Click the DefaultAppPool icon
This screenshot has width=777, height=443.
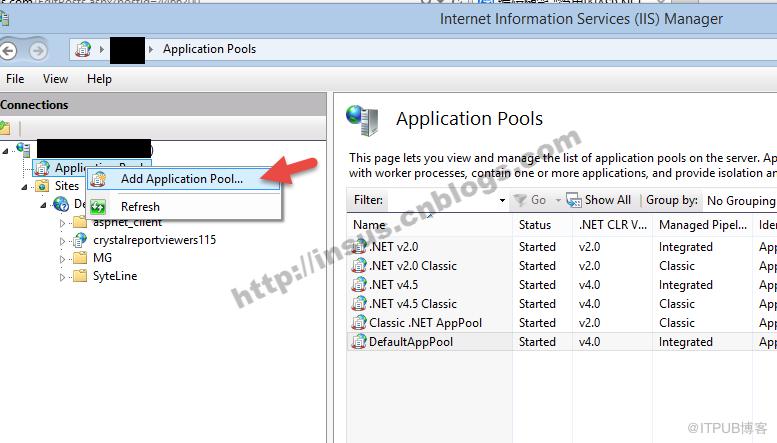coord(359,341)
